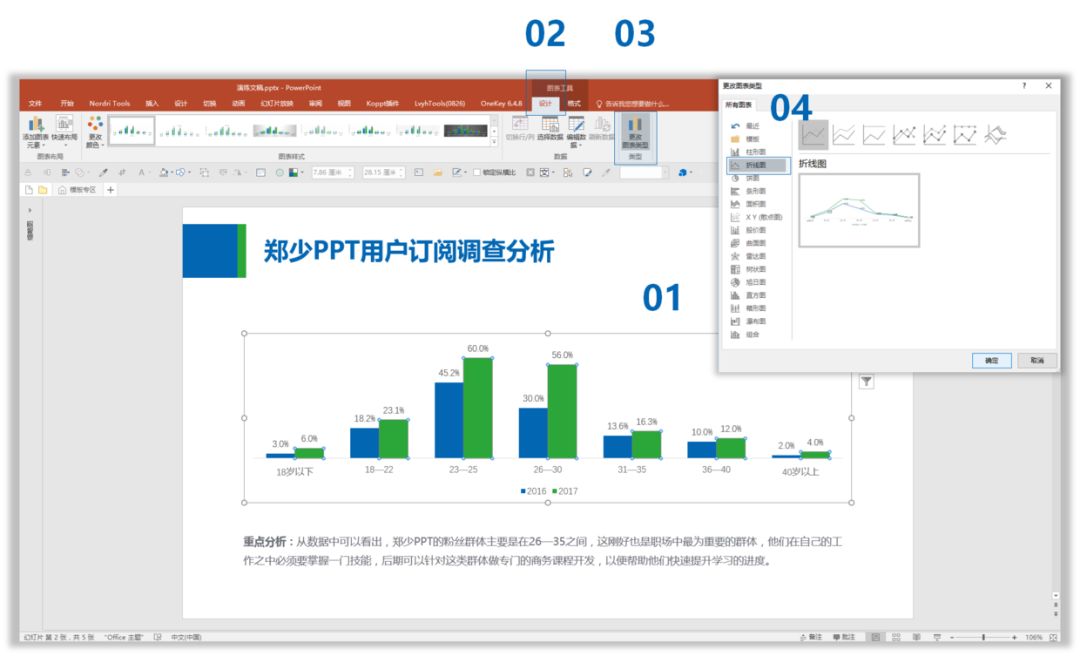Select 3-D line chart subtype icon
Viewport: 1080px width, 656px height.
995,134
